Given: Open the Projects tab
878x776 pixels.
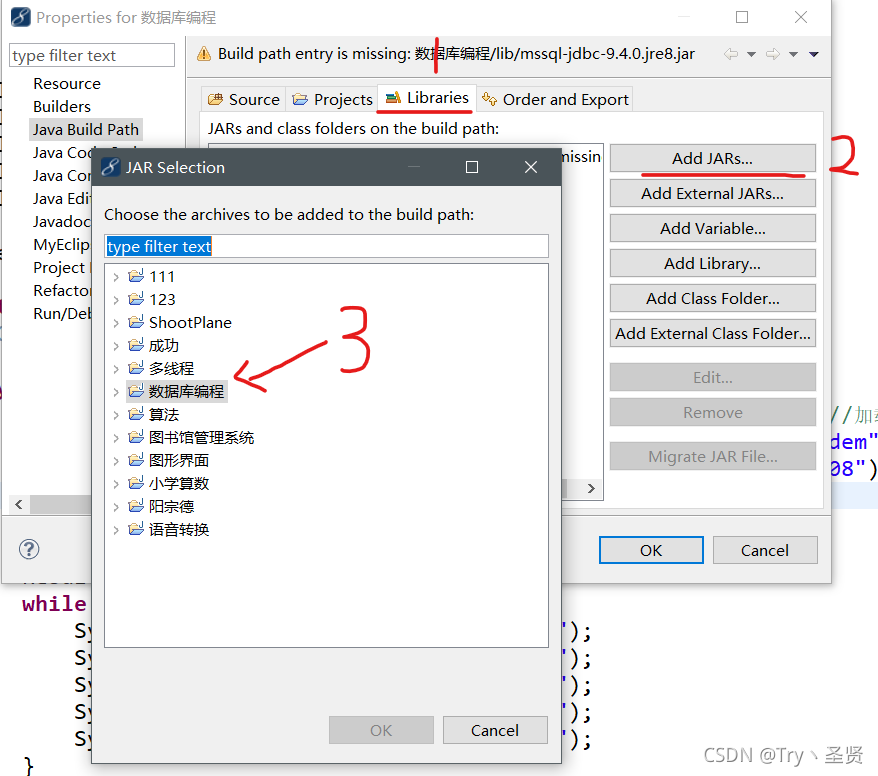Looking at the screenshot, I should 331,99.
